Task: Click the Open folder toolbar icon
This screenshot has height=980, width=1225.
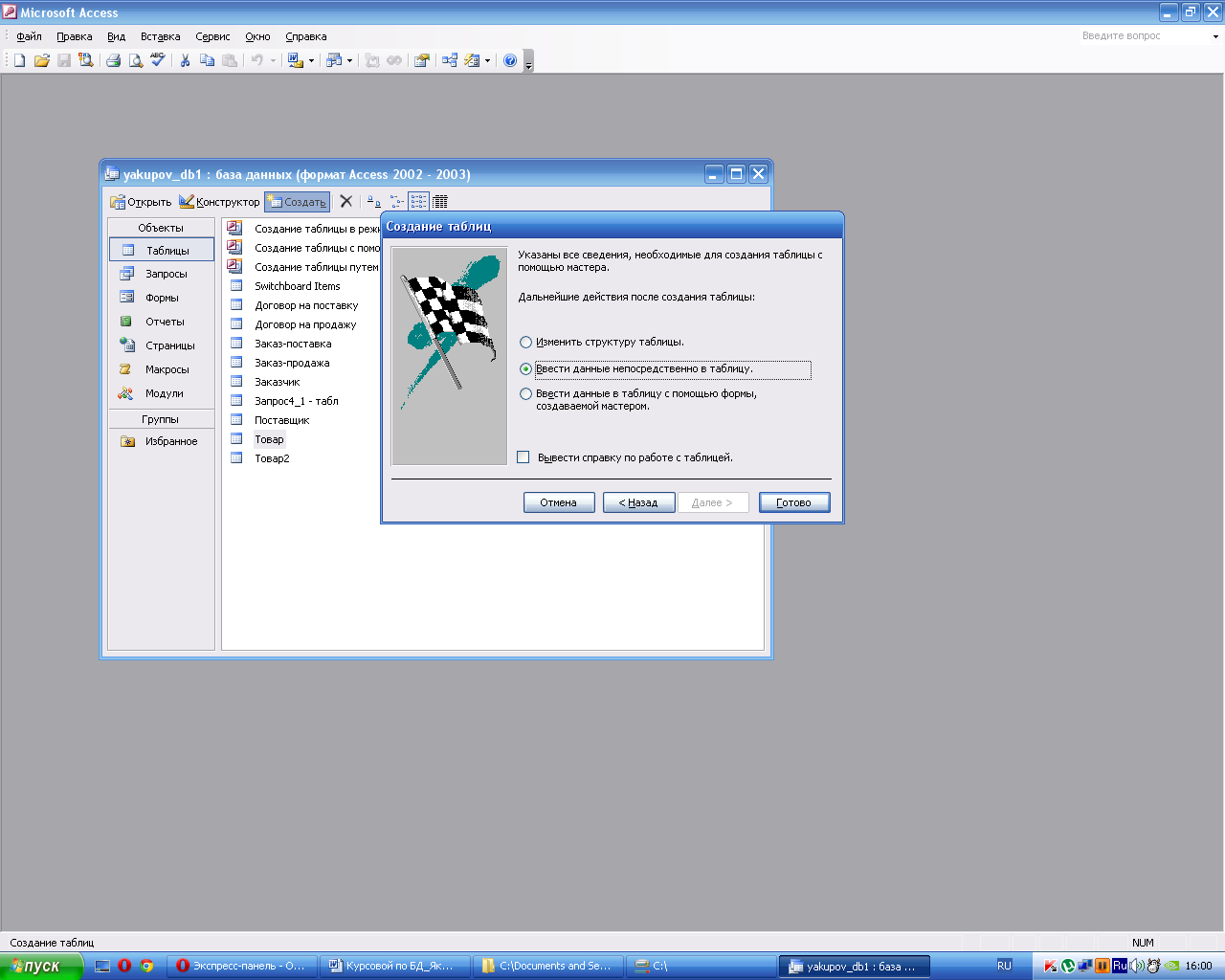Action: [x=41, y=60]
